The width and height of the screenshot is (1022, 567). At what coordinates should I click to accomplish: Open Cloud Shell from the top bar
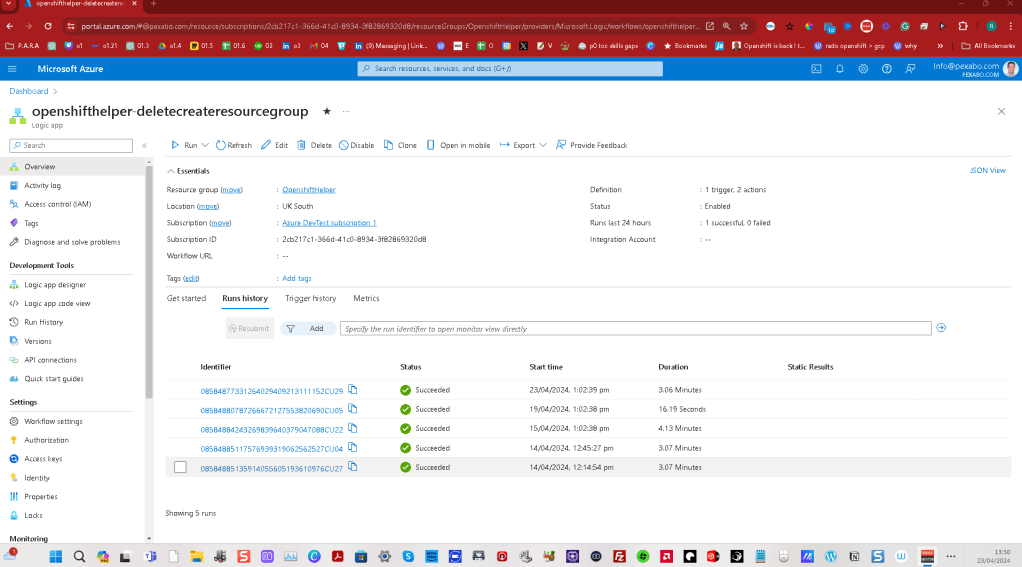point(816,68)
